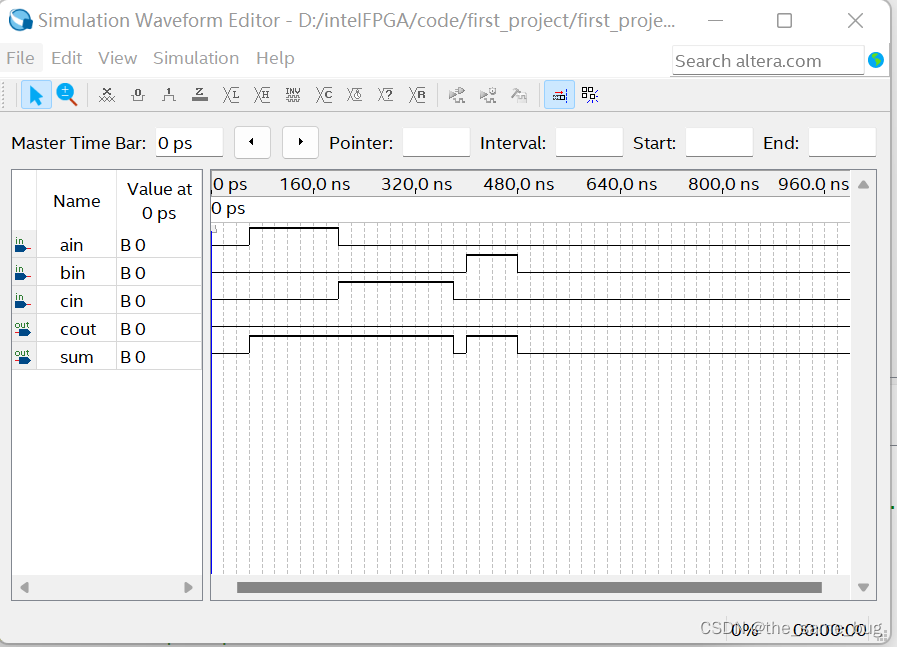Select the sum signal name
Image resolution: width=897 pixels, height=647 pixels.
coord(77,357)
